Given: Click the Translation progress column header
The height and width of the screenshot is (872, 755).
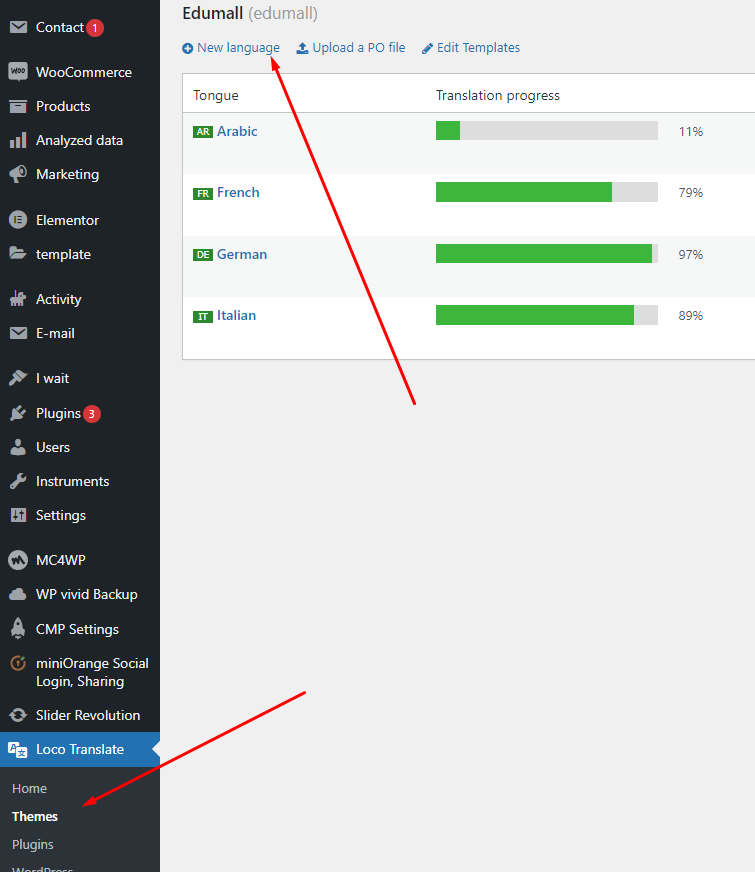Looking at the screenshot, I should tap(498, 96).
